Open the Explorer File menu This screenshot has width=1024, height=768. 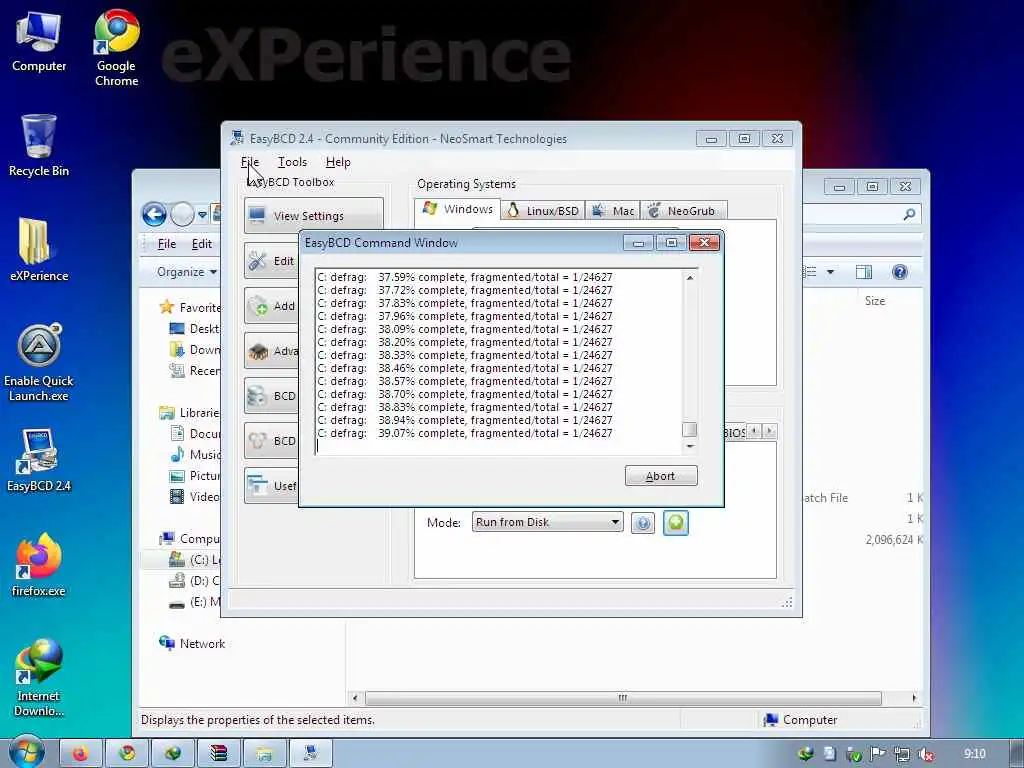click(167, 244)
